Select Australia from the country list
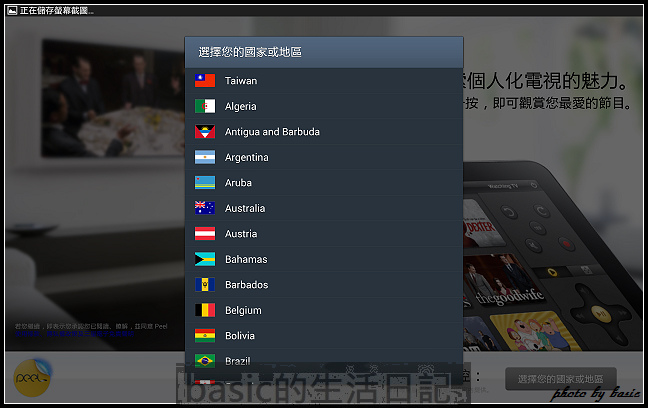Image resolution: width=648 pixels, height=408 pixels. tap(324, 208)
